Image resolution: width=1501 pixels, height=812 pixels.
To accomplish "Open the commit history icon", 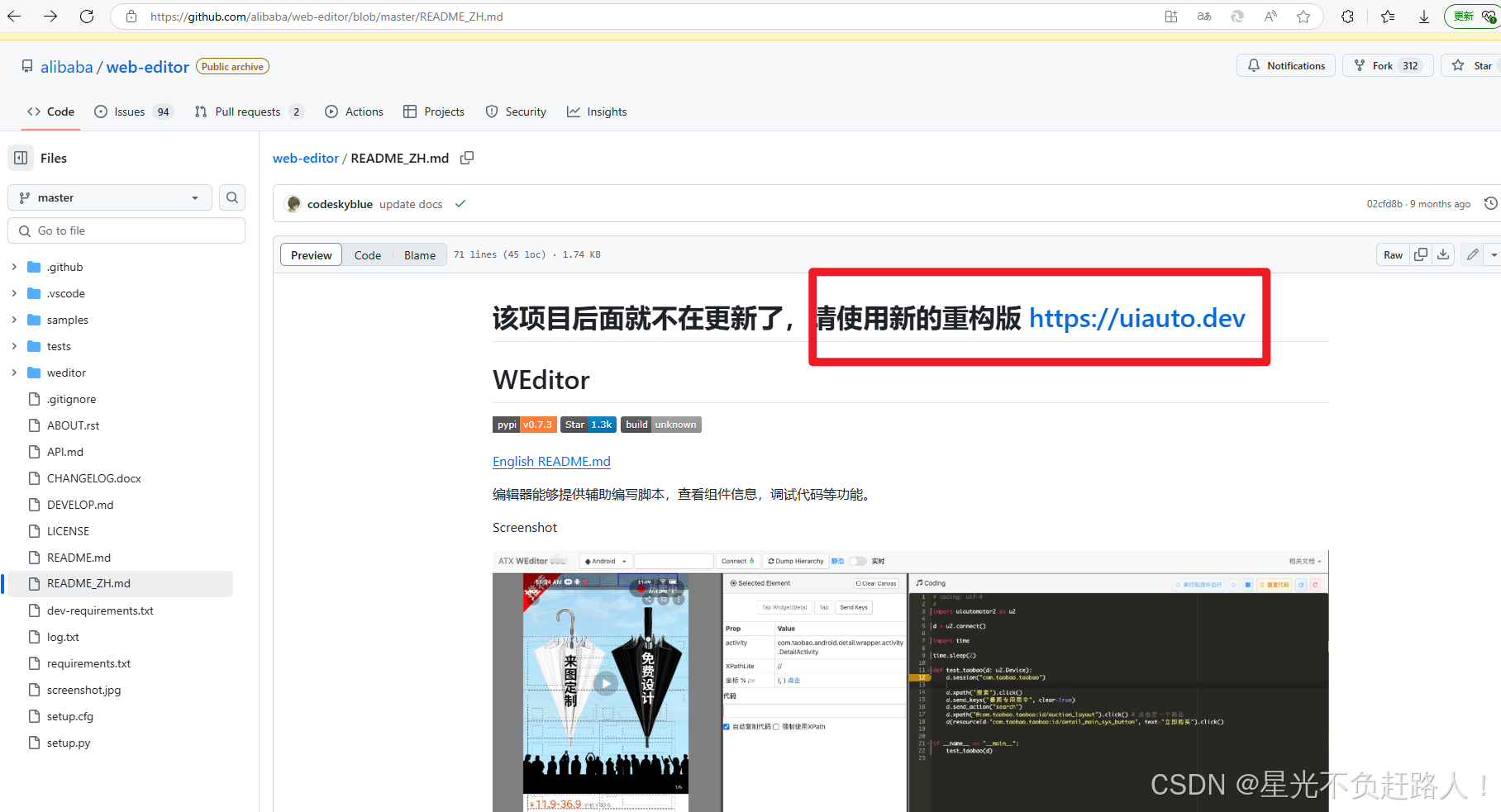I will point(1490,203).
